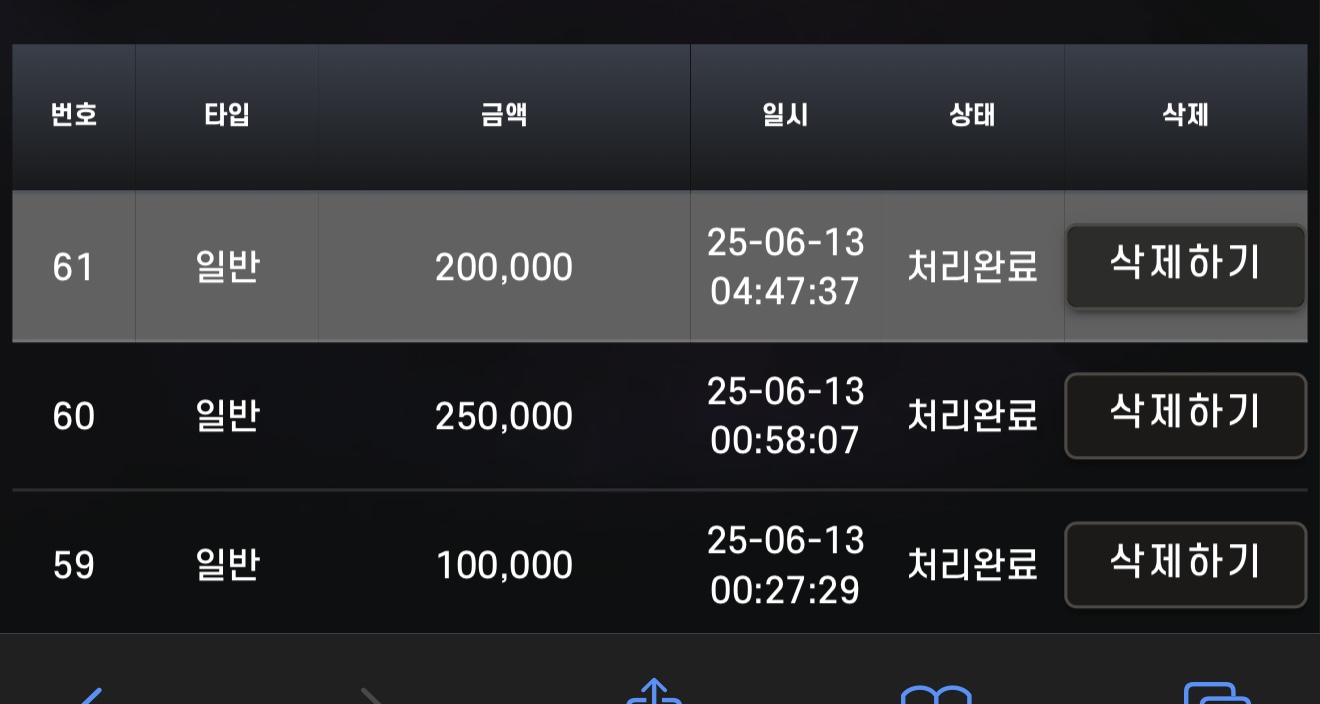
Task: Select the 200,000 amount cell
Action: (504, 267)
